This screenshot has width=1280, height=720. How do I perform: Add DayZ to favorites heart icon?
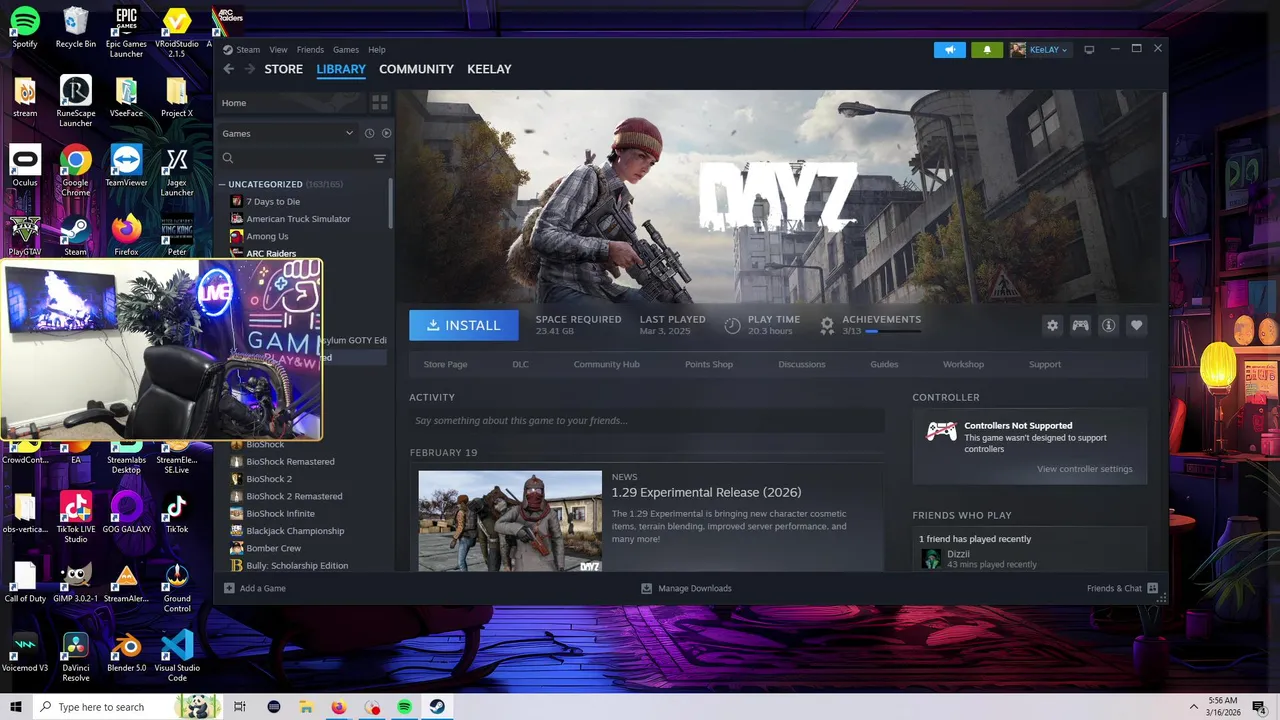coord(1136,325)
